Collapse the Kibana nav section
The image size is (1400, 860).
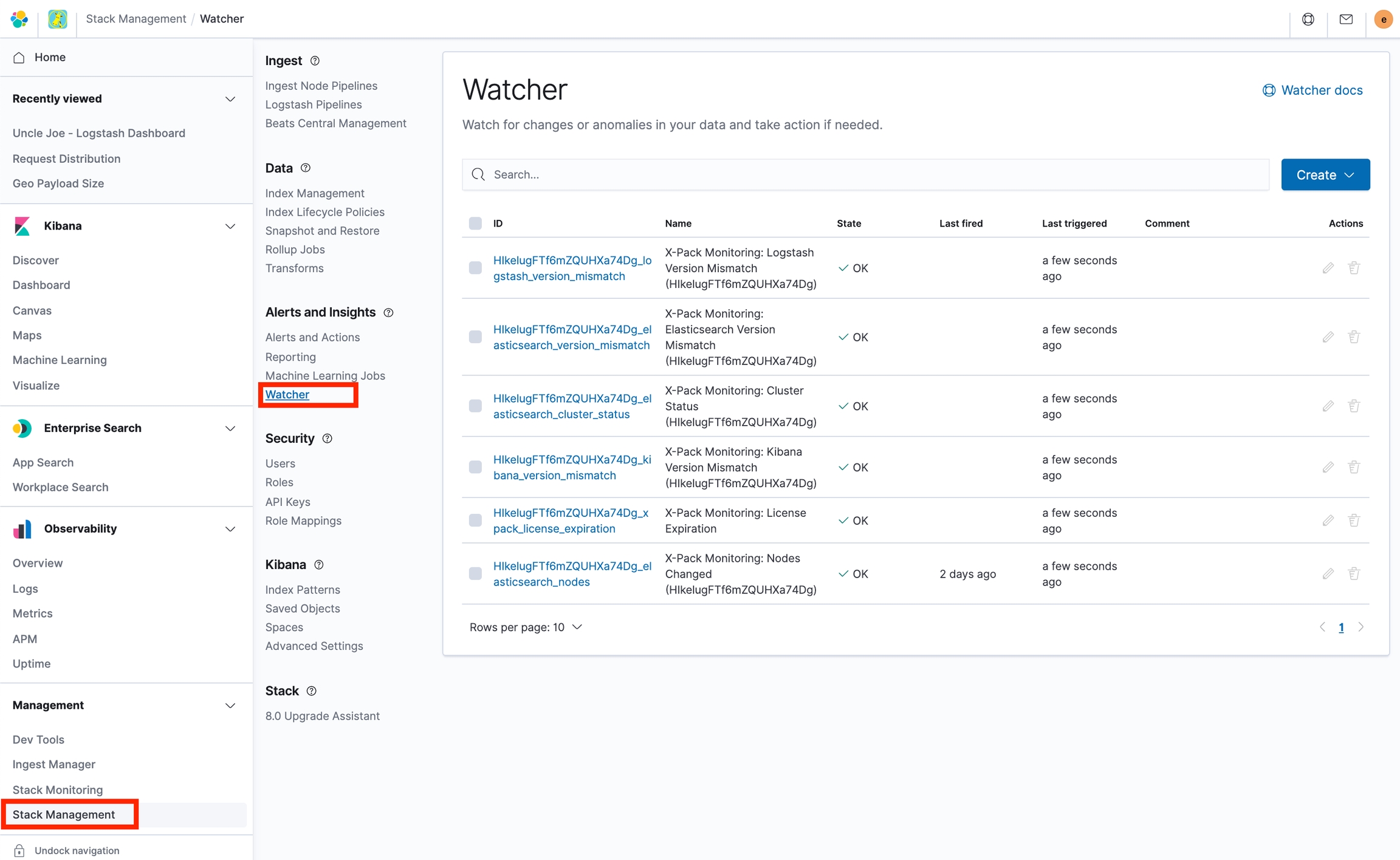point(230,227)
